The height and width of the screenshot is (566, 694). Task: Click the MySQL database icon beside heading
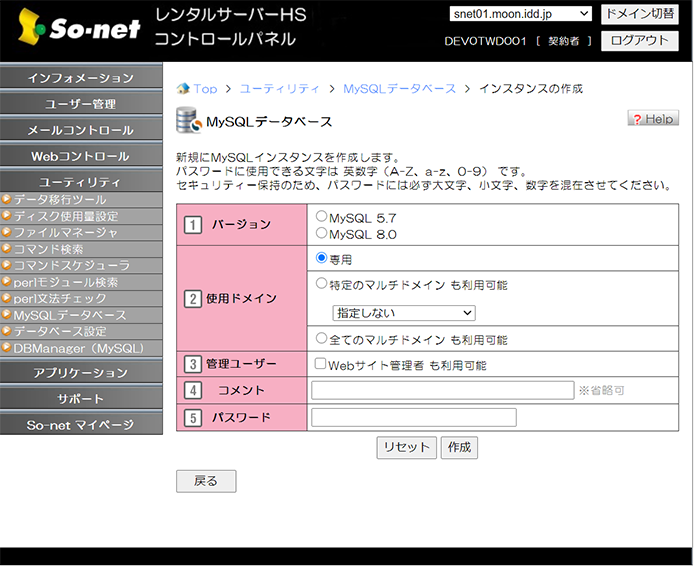(187, 121)
